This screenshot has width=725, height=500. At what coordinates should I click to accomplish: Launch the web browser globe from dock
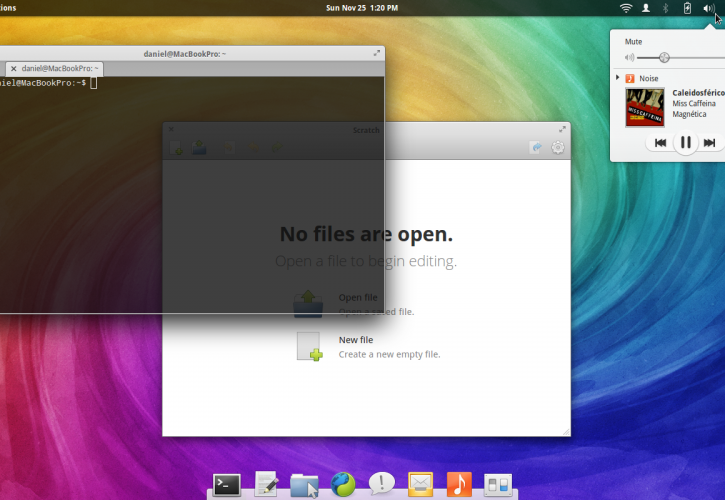343,484
